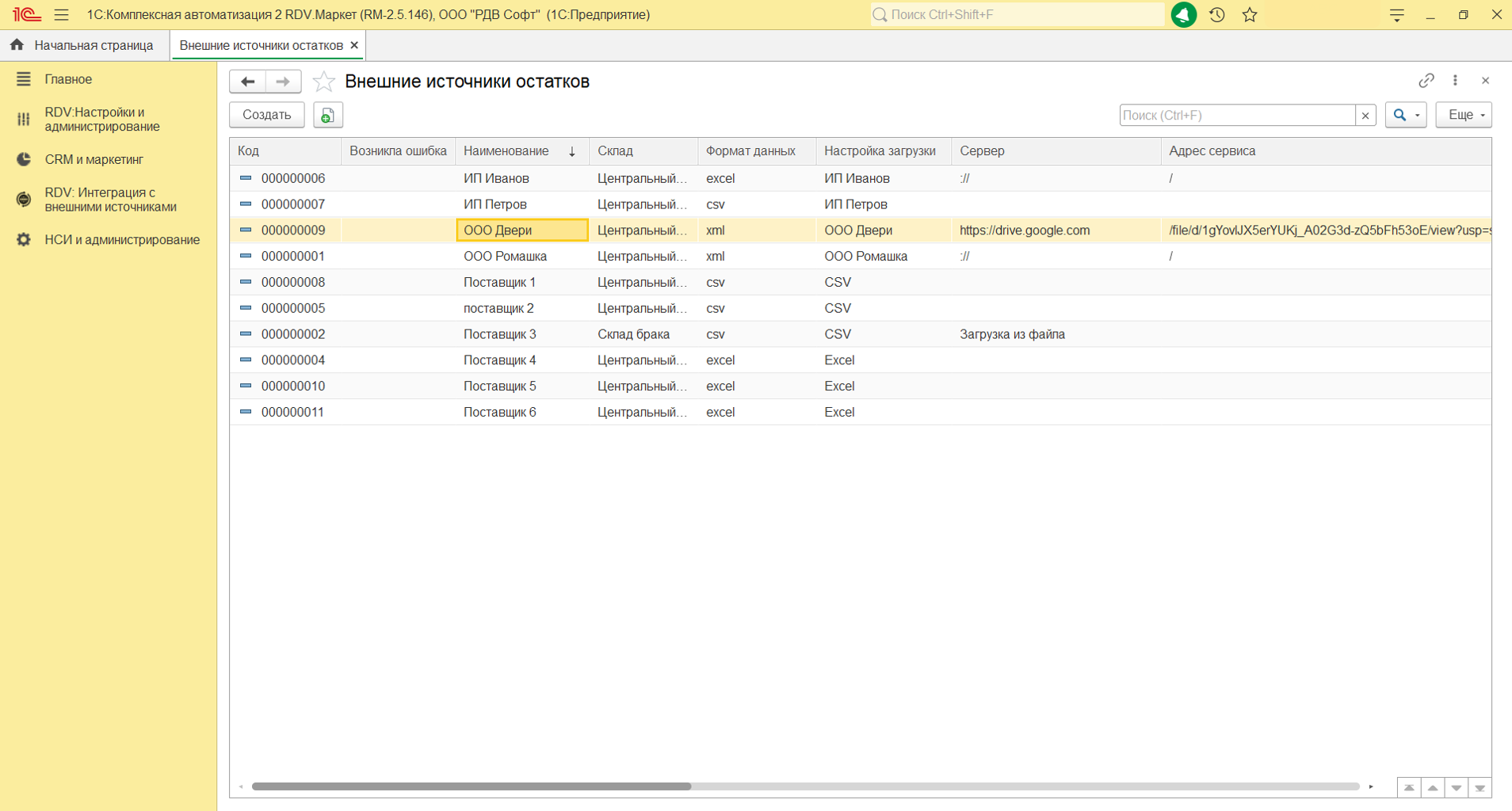This screenshot has height=811, width=1512.
Task: Clear the list search field
Action: [x=1365, y=116]
